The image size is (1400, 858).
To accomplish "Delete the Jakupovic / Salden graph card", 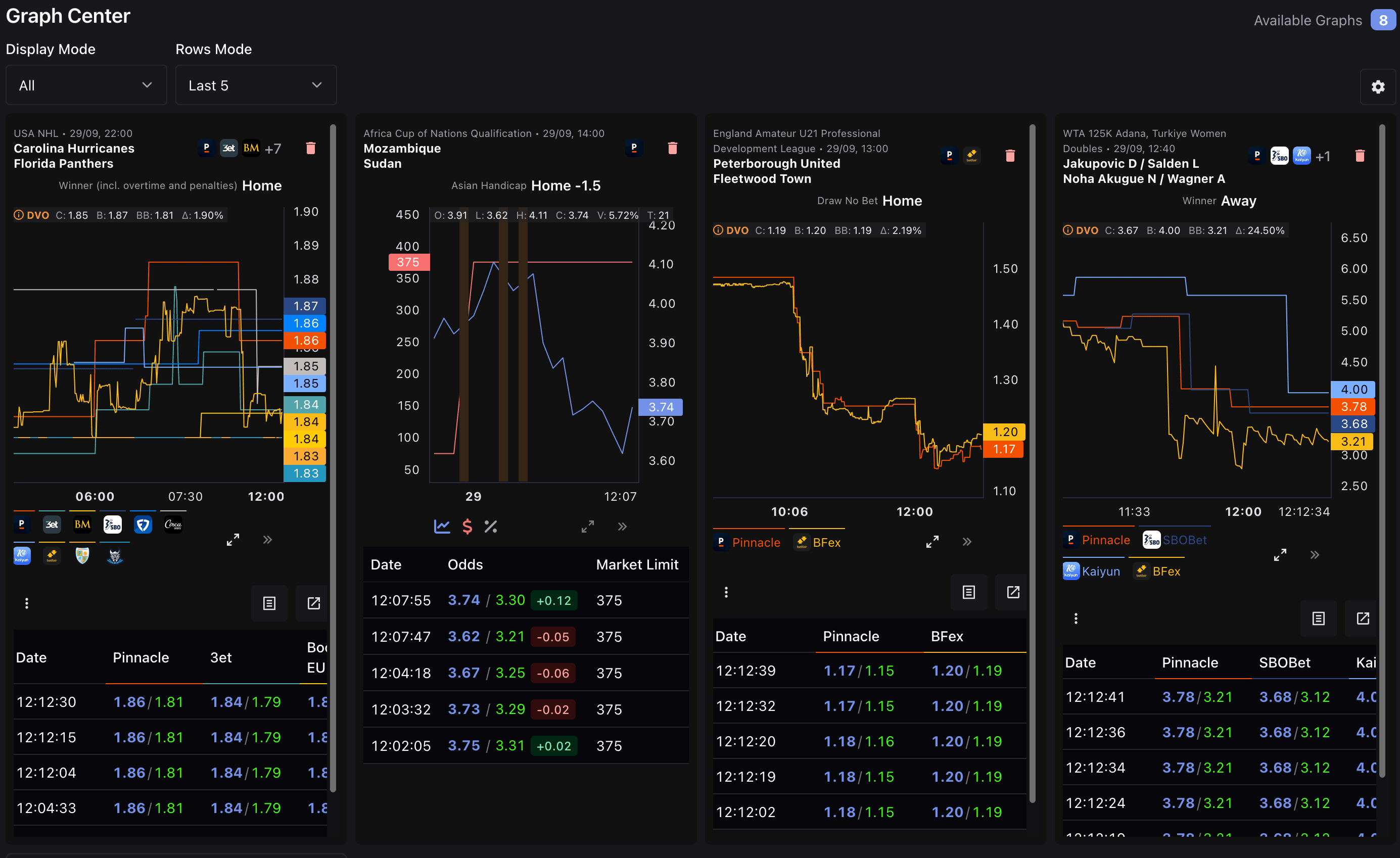I will click(1360, 156).
